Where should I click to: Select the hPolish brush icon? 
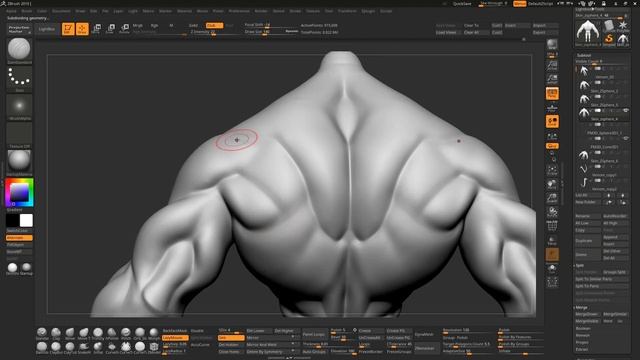(x=111, y=333)
